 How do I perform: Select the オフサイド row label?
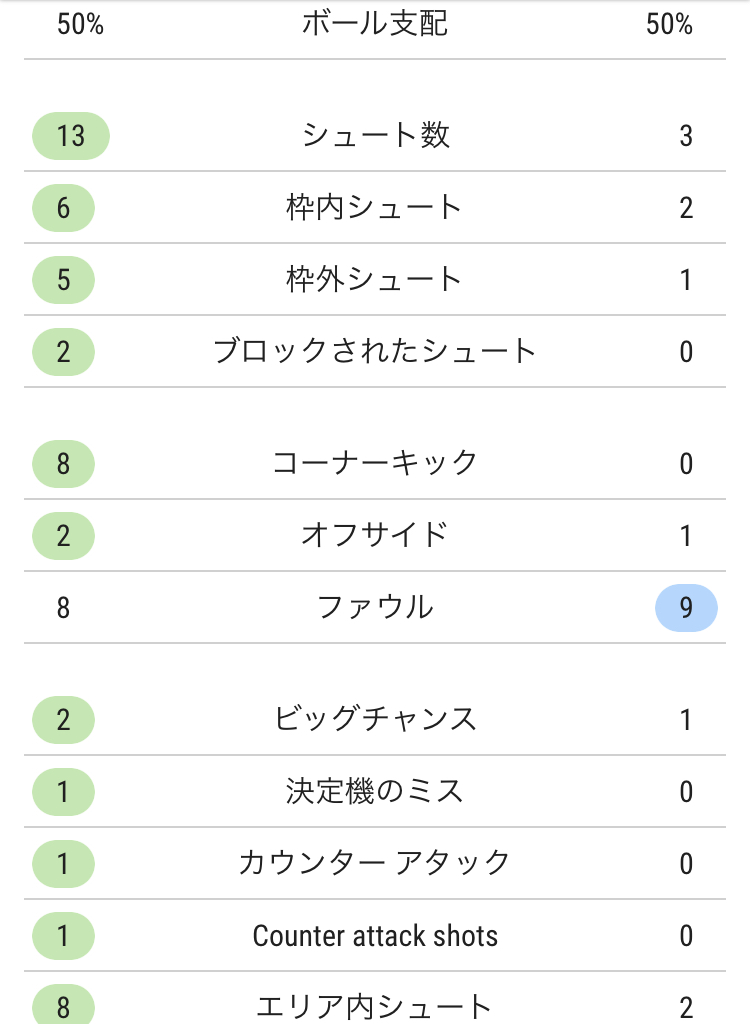coord(375,535)
